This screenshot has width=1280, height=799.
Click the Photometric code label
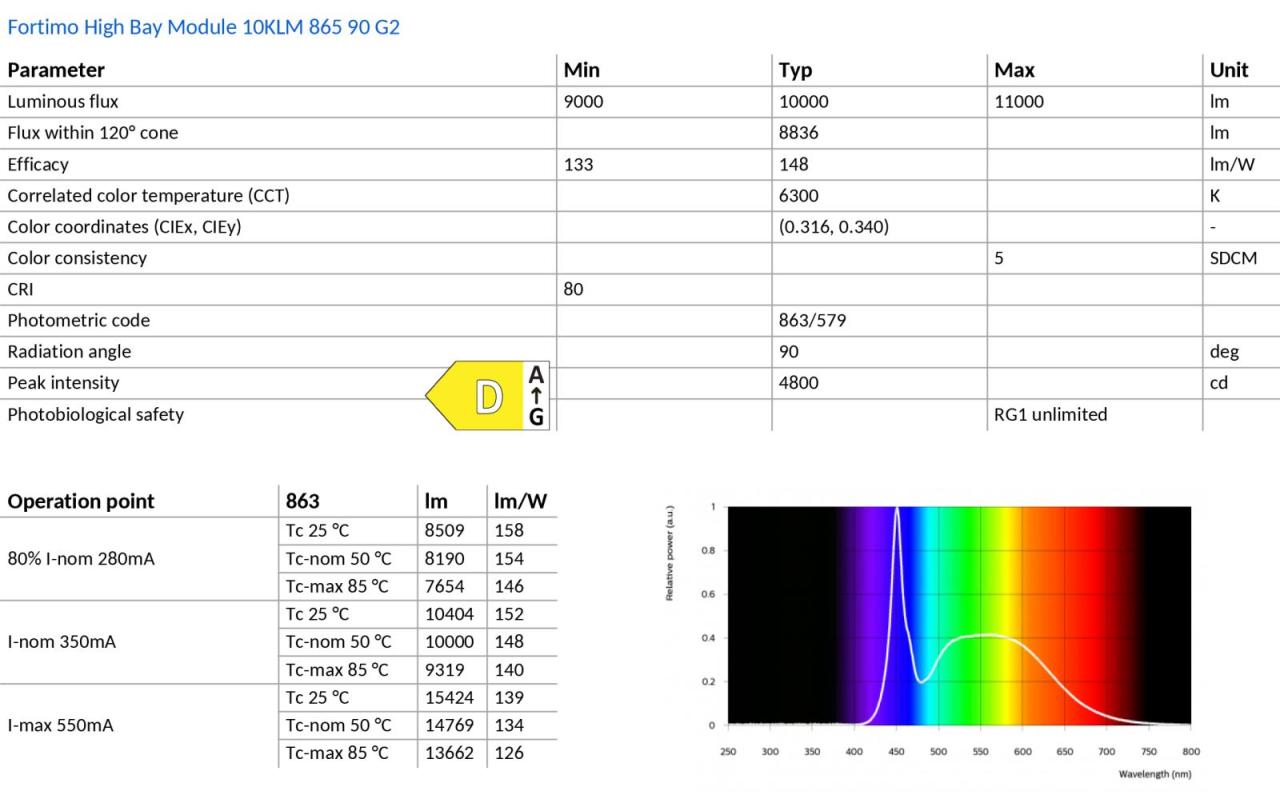(79, 320)
